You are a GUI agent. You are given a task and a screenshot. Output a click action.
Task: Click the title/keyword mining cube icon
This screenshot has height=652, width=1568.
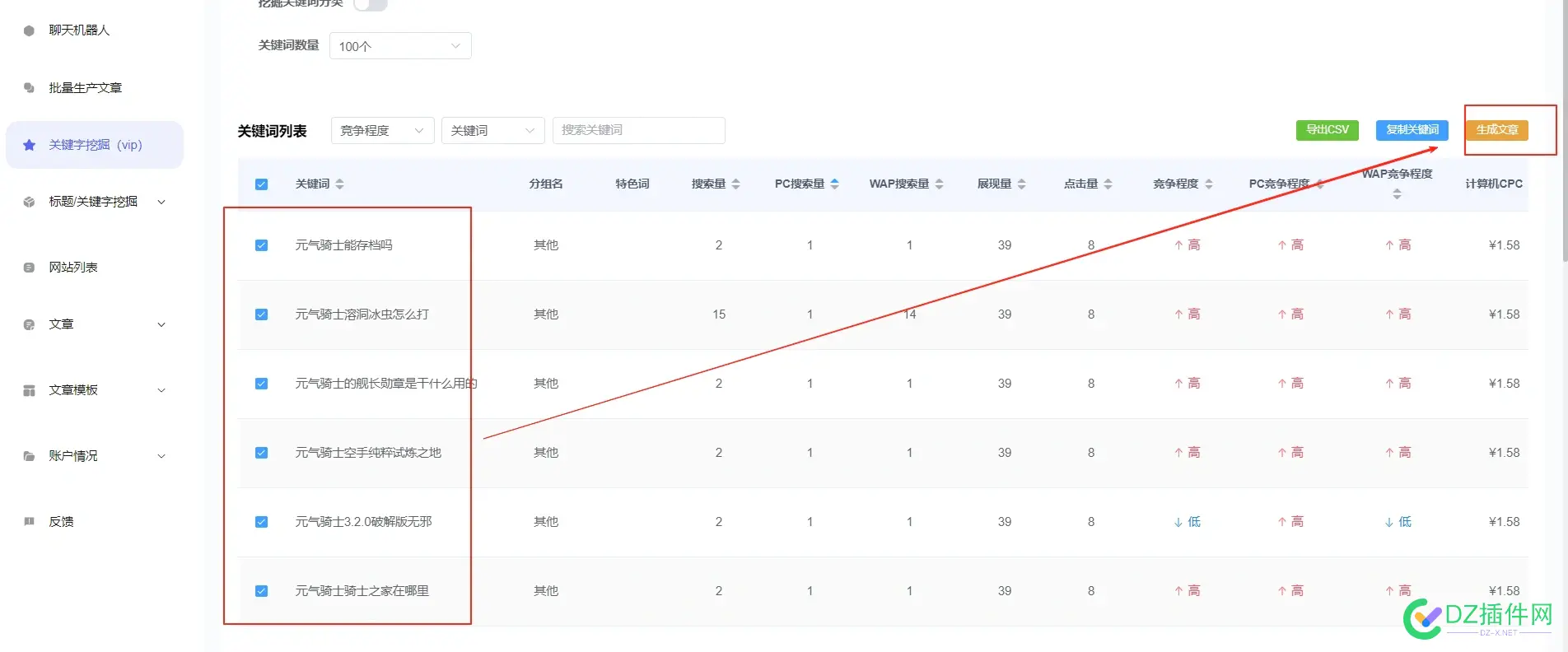pos(29,202)
